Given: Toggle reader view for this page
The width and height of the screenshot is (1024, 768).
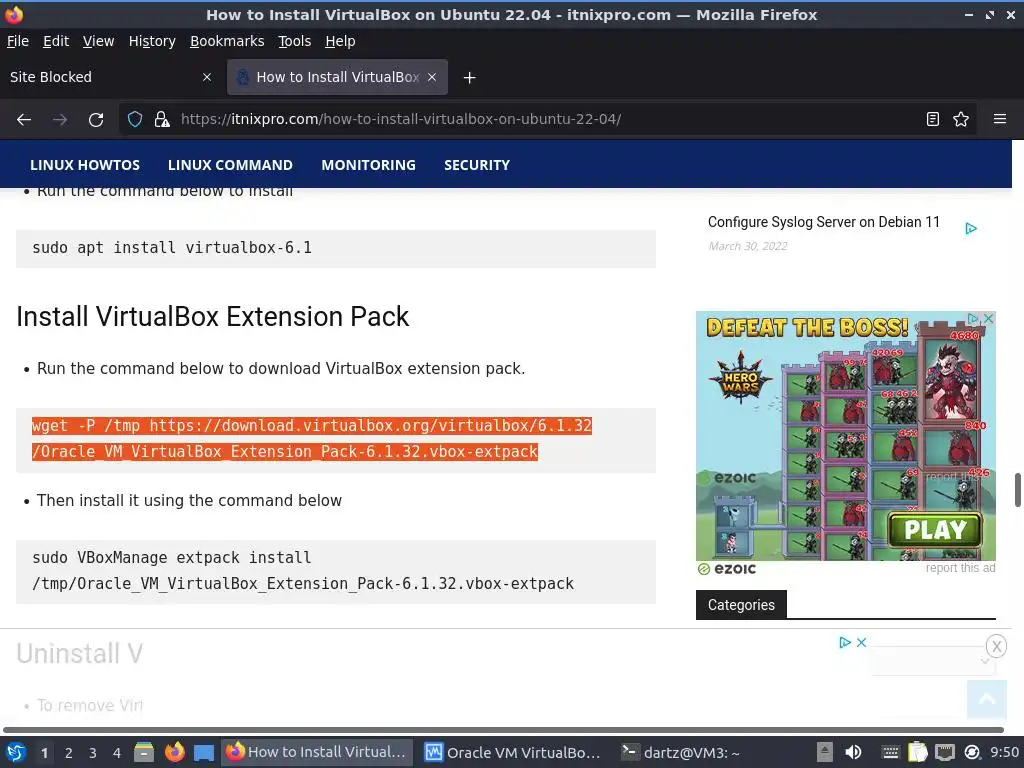Looking at the screenshot, I should pos(933,120).
